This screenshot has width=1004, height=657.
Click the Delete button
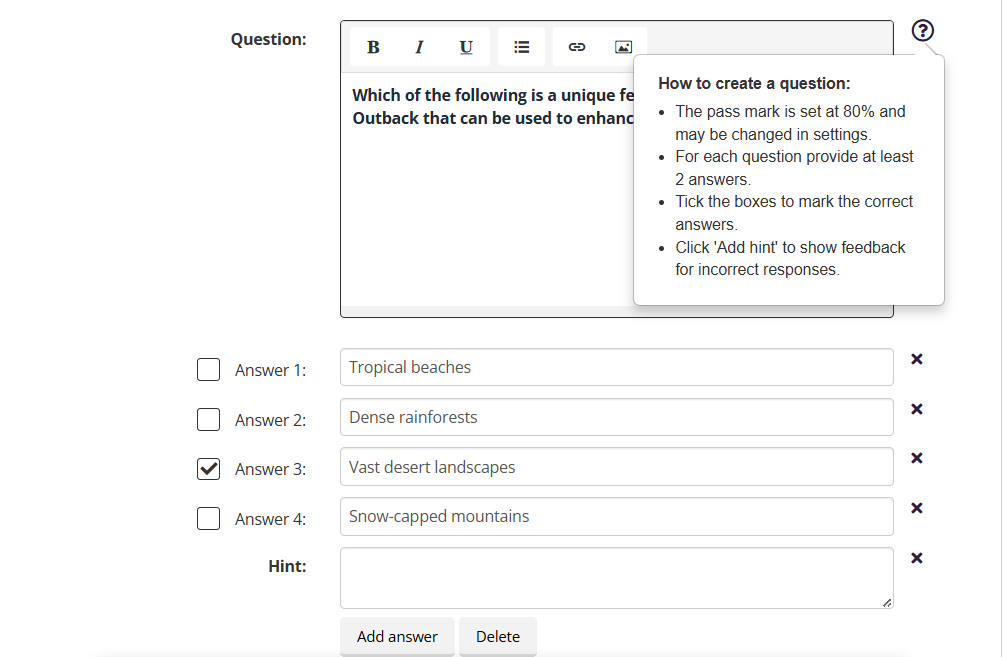(x=497, y=637)
